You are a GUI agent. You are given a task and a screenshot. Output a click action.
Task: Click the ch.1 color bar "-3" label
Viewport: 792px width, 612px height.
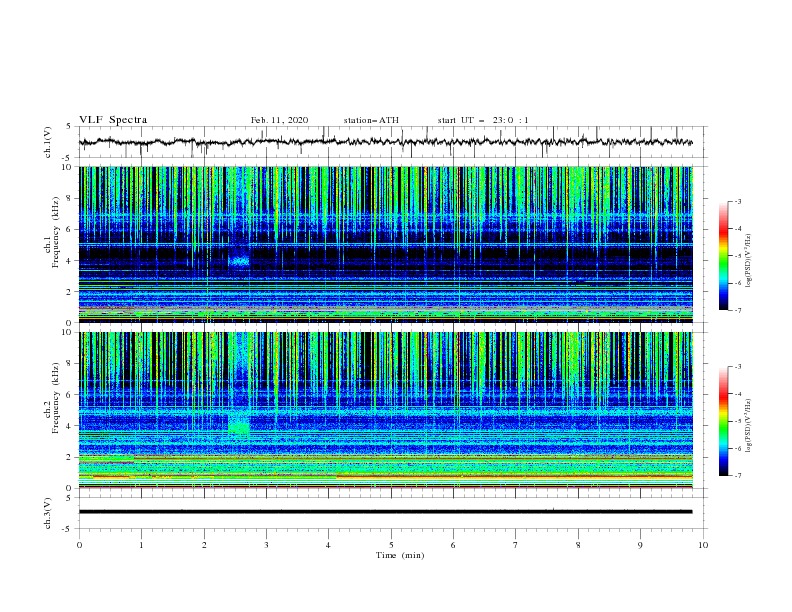[737, 201]
